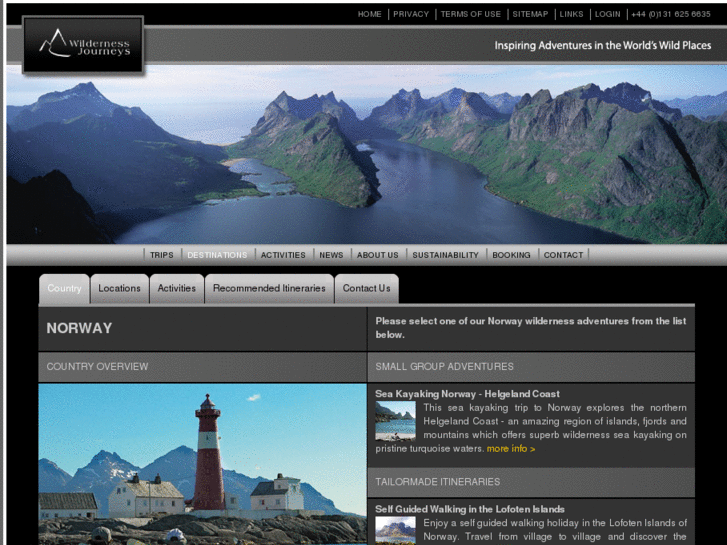The height and width of the screenshot is (545, 727).
Task: Switch to the Locations tab
Action: (x=120, y=289)
